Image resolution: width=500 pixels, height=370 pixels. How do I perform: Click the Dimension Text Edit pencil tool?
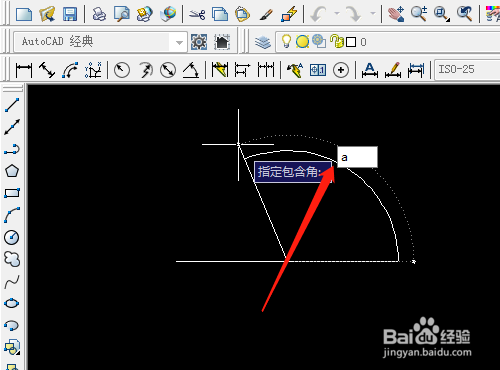point(393,70)
